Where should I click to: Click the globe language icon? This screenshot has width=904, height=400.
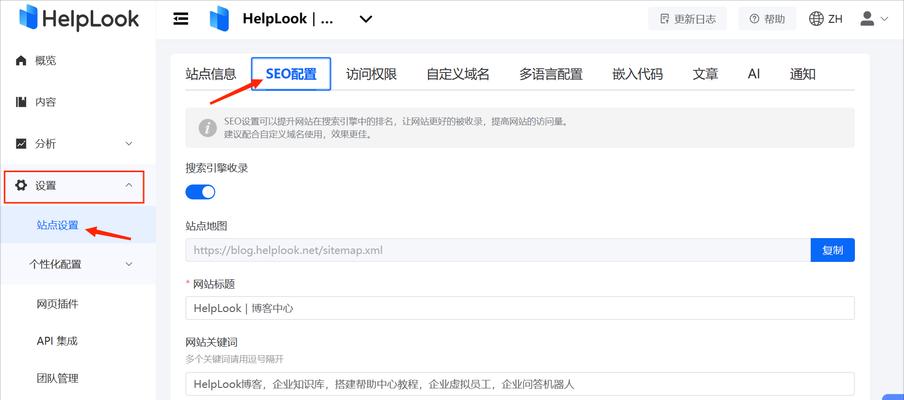coord(816,19)
